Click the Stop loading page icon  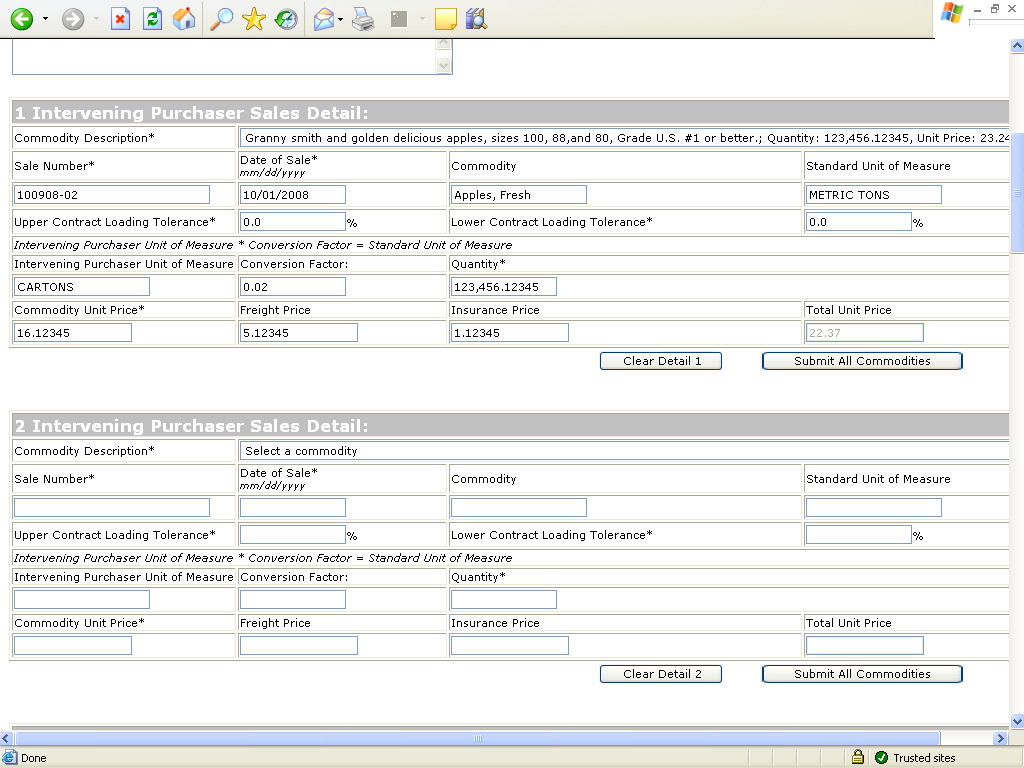(120, 19)
